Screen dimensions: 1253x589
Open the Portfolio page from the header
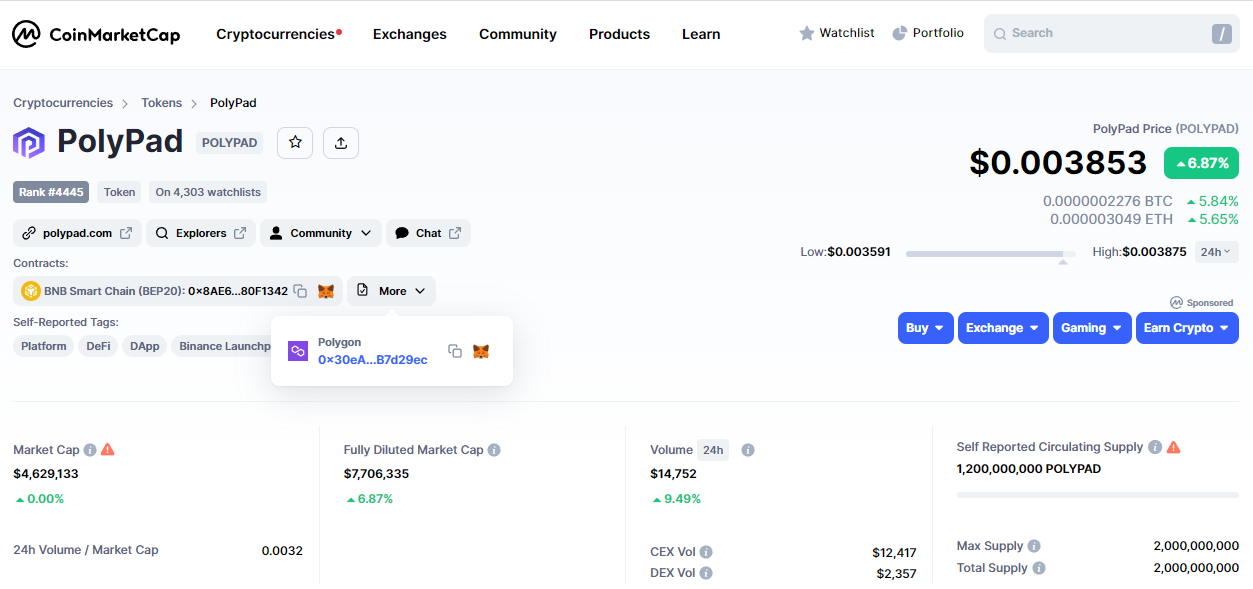click(x=928, y=33)
